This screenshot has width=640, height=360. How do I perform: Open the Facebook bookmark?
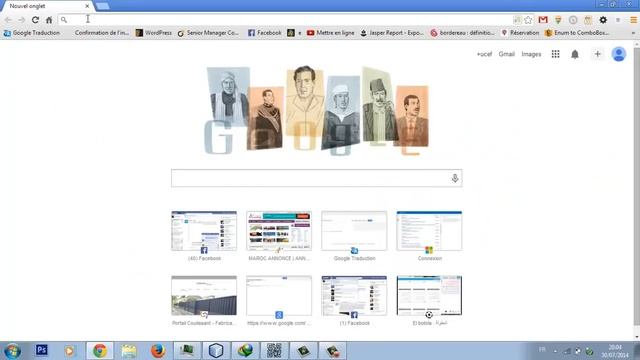264,33
